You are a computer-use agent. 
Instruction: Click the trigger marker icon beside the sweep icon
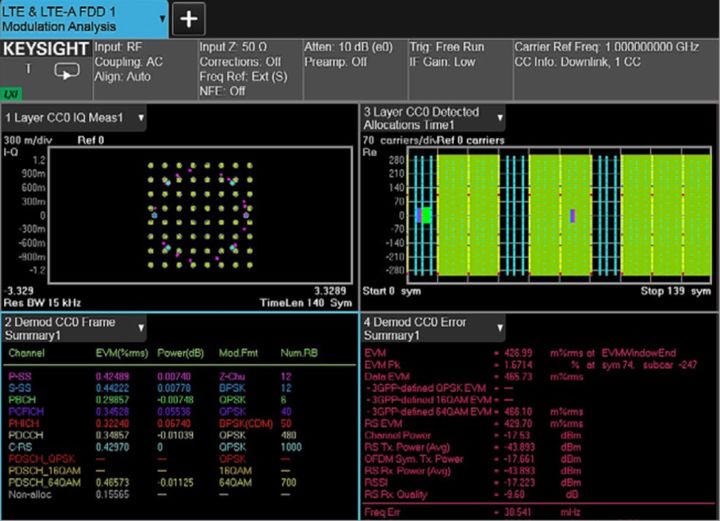point(27,69)
